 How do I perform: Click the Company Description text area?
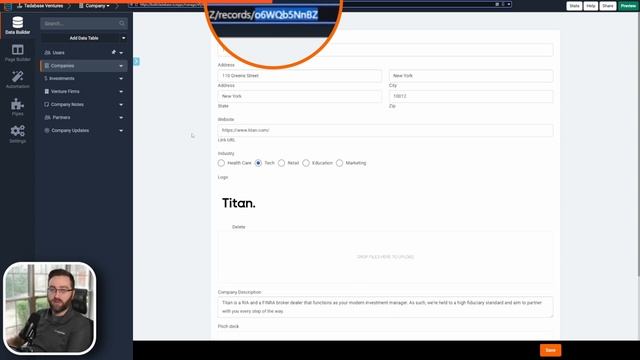[385, 307]
